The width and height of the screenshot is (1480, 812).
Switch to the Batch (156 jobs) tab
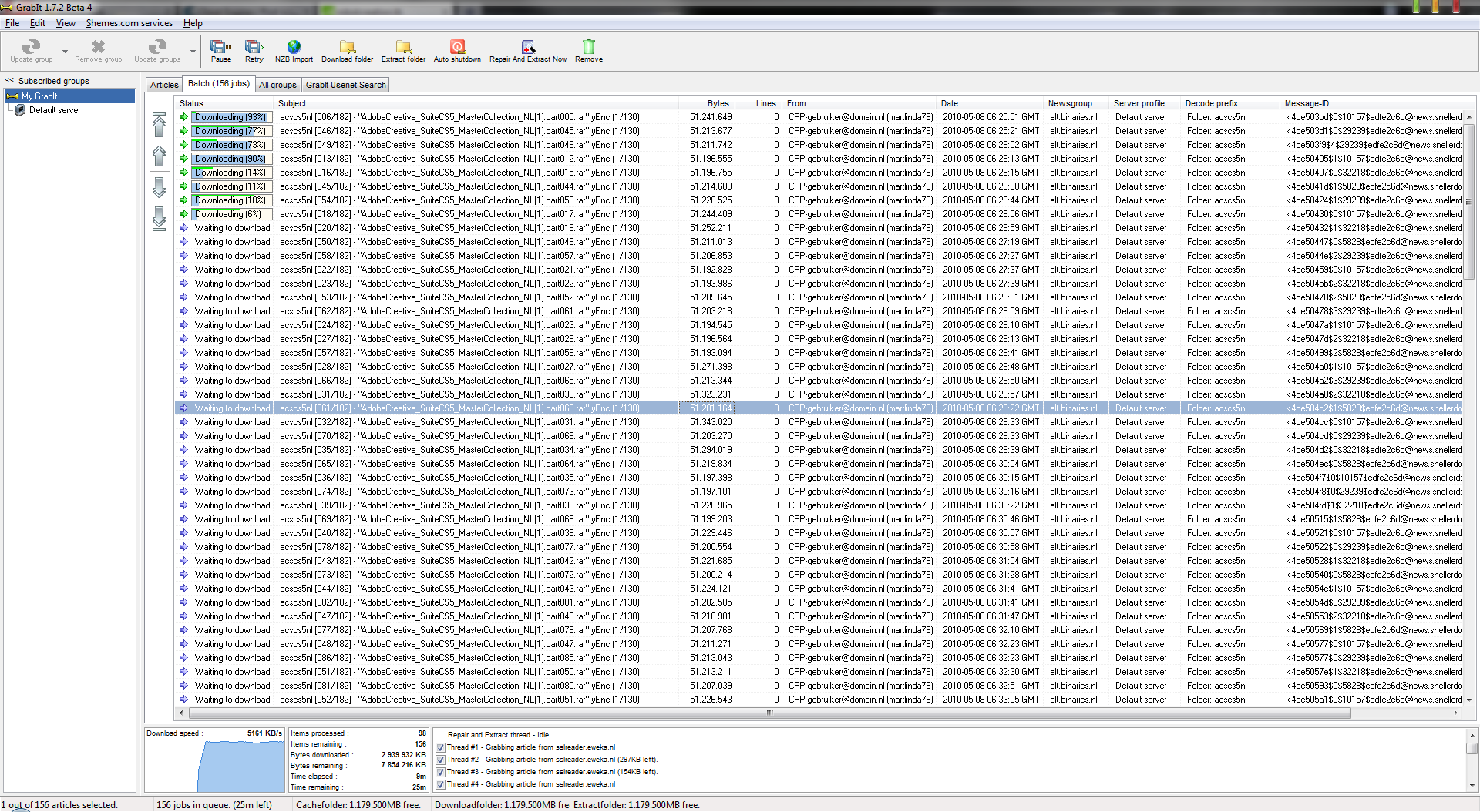(219, 83)
